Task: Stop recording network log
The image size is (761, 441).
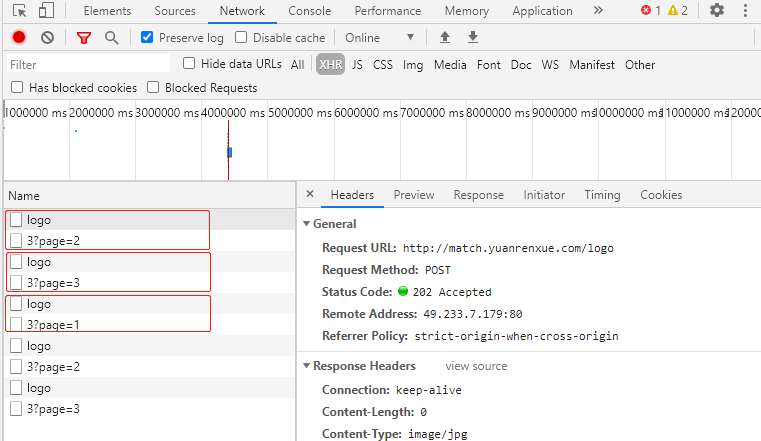Action: click(x=19, y=37)
